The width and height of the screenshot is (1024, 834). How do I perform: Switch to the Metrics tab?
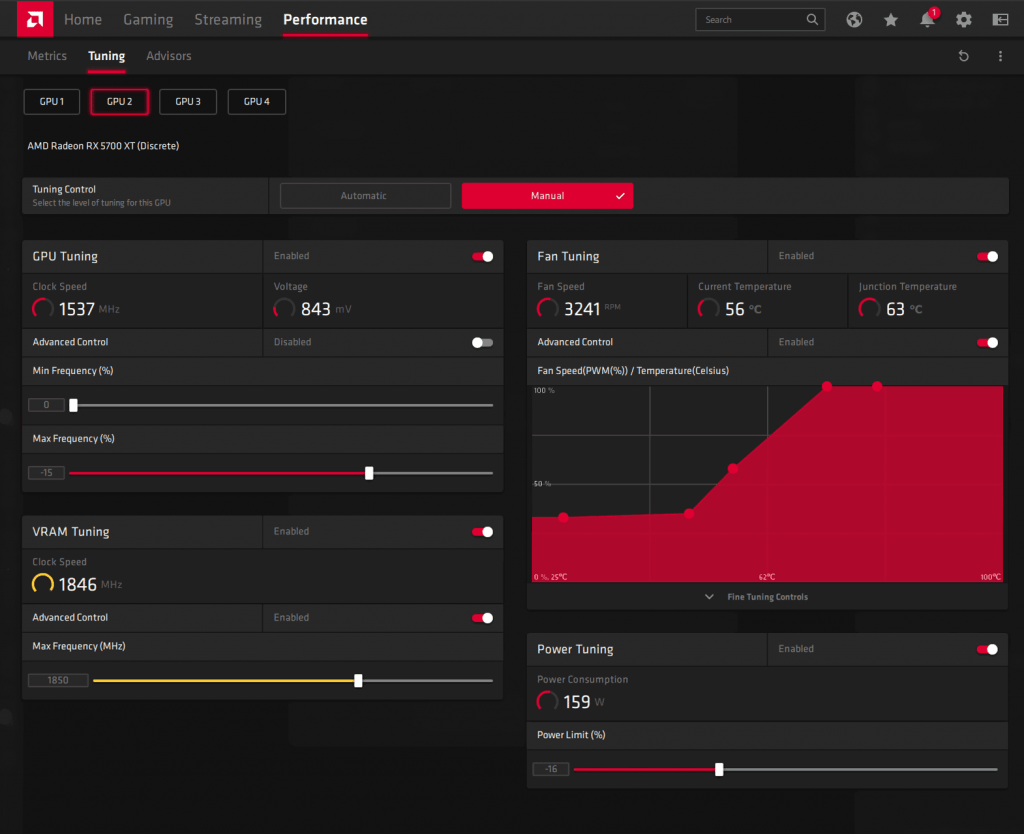click(x=47, y=56)
